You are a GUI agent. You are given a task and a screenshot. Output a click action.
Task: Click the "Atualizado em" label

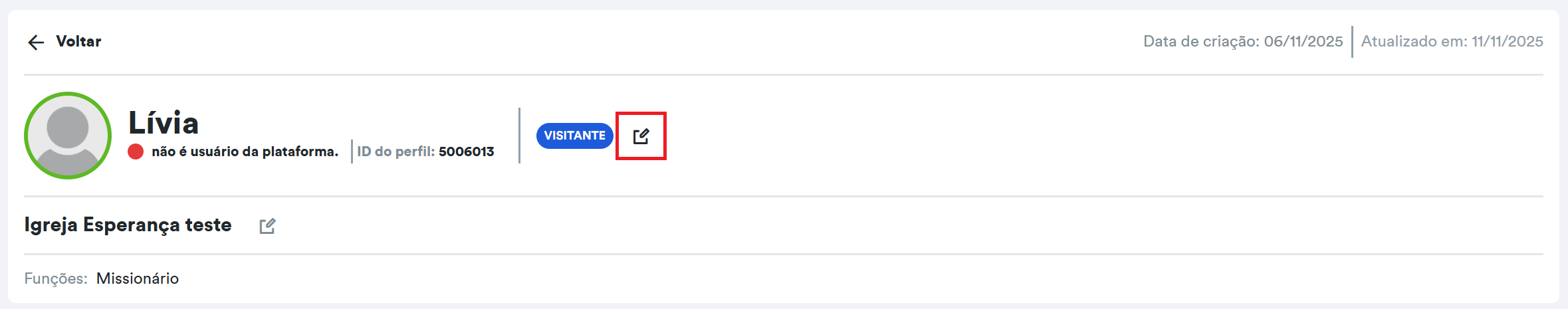(x=1414, y=41)
